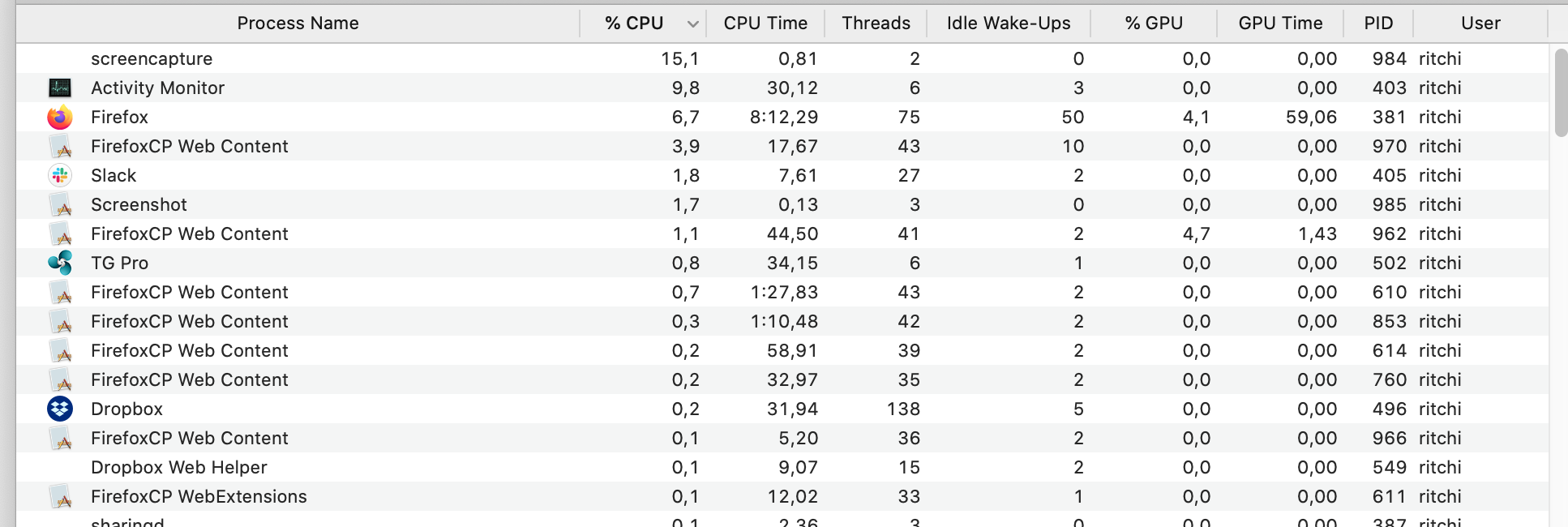Viewport: 1568px width, 527px height.
Task: Sort by PID column header
Action: [x=1377, y=24]
